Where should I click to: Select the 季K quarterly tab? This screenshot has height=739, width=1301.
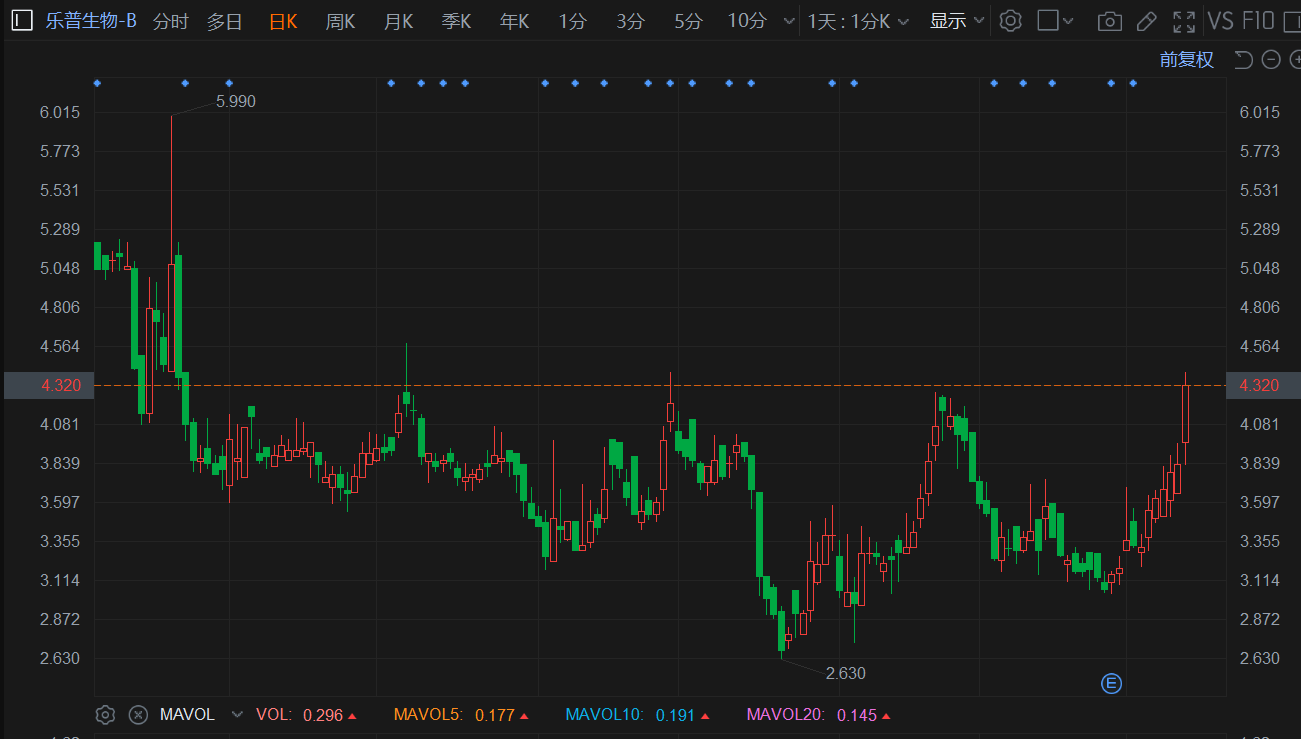457,21
